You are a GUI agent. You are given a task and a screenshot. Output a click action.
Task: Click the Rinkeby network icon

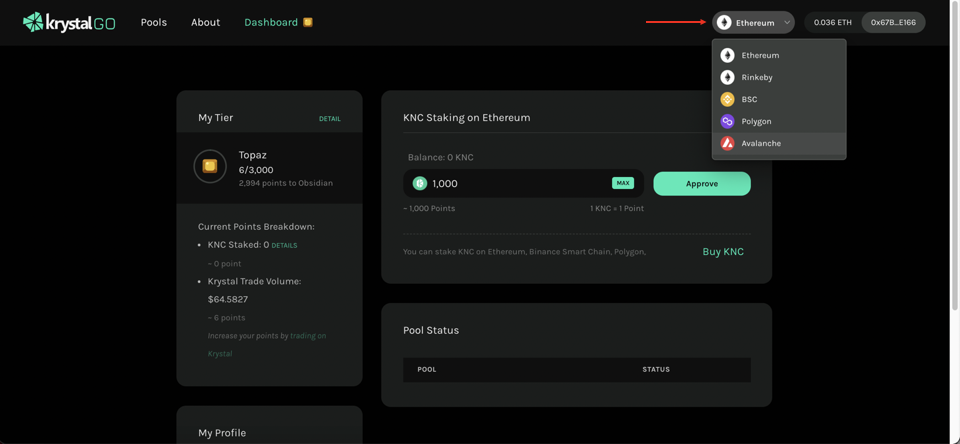point(727,77)
